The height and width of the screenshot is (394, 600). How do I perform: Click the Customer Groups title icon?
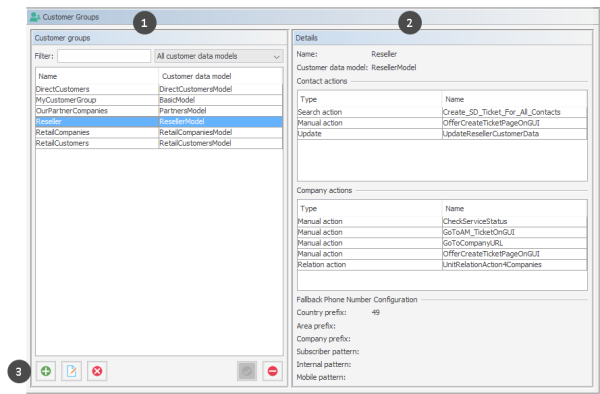click(35, 17)
